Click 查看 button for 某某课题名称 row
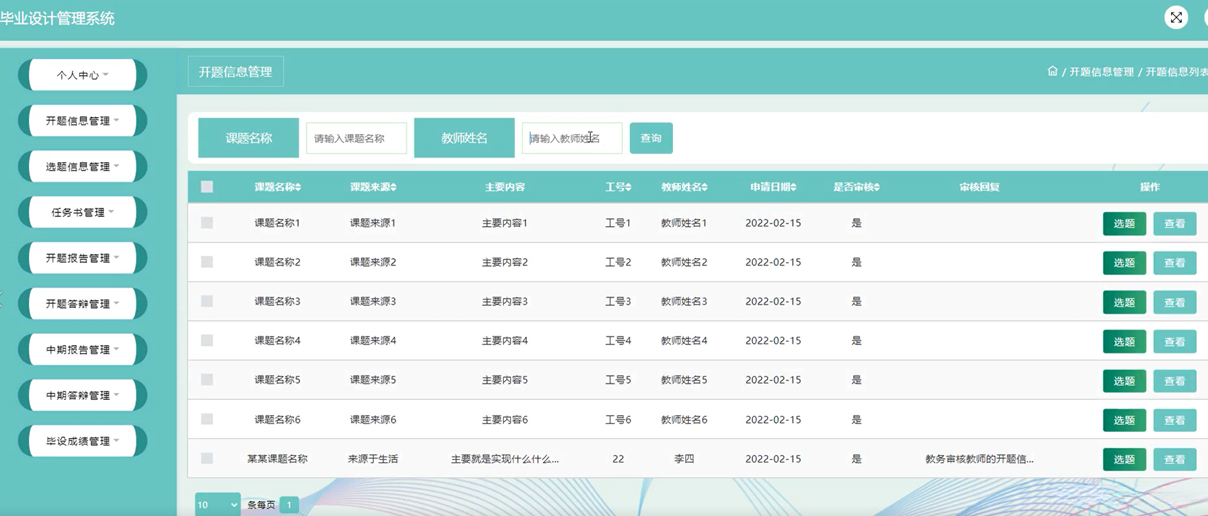 click(1175, 460)
